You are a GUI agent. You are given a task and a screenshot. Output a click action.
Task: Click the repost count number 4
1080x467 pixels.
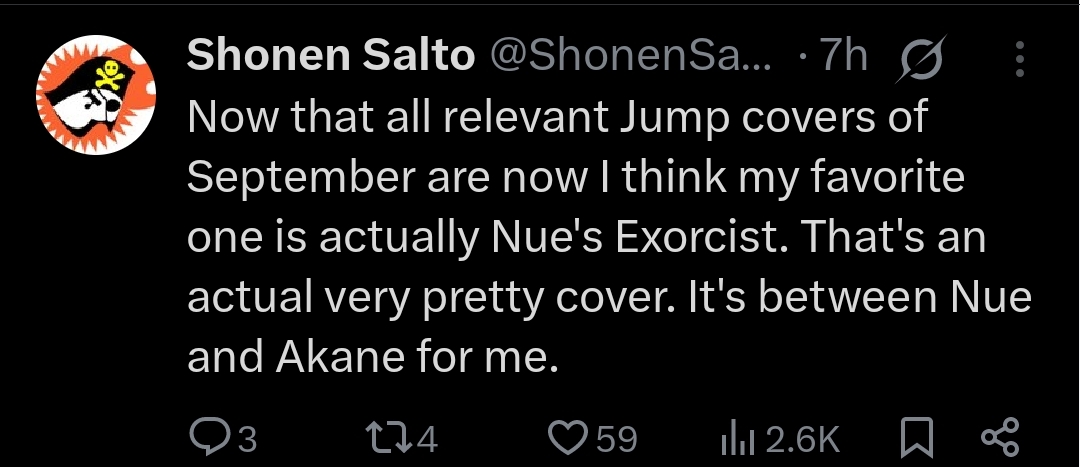click(x=427, y=439)
